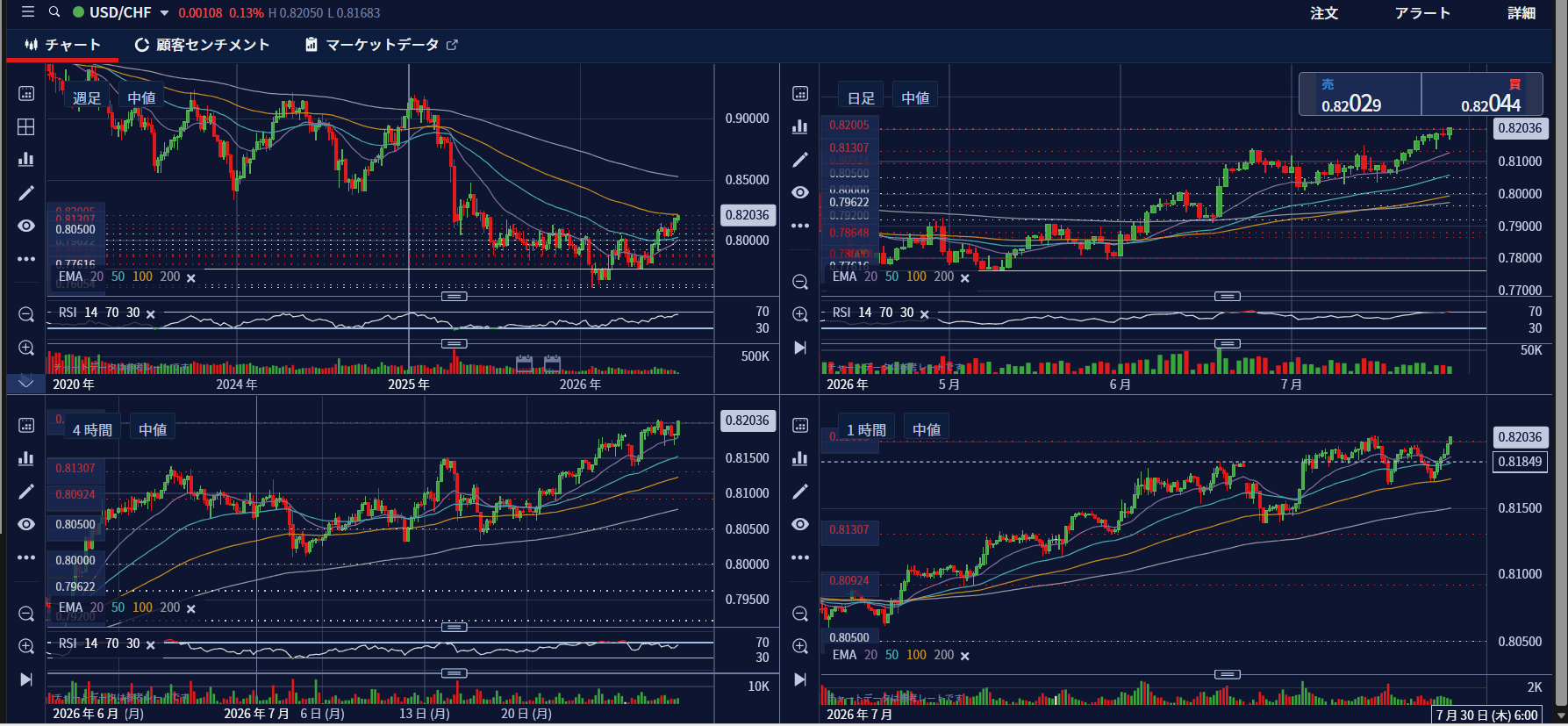Click the 売 sell price 0.82029 button

pos(1360,94)
